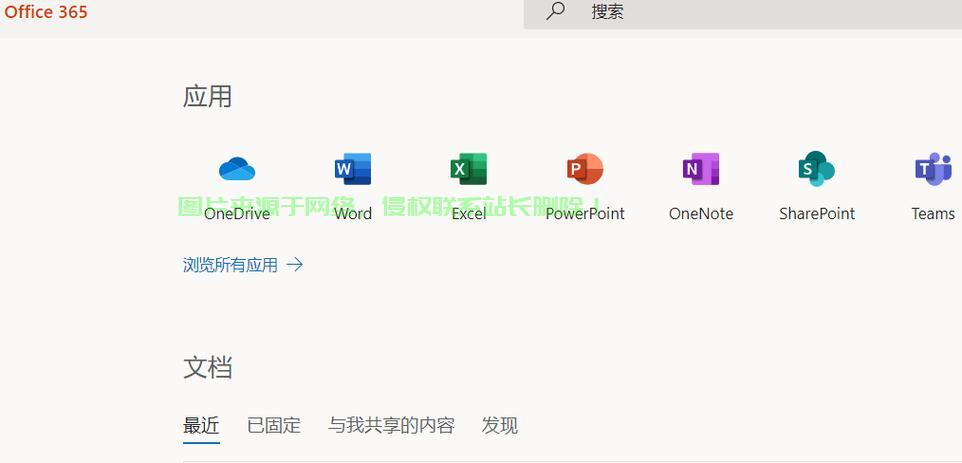Open the OneDrive cloud icon
962x463 pixels.
point(237,169)
